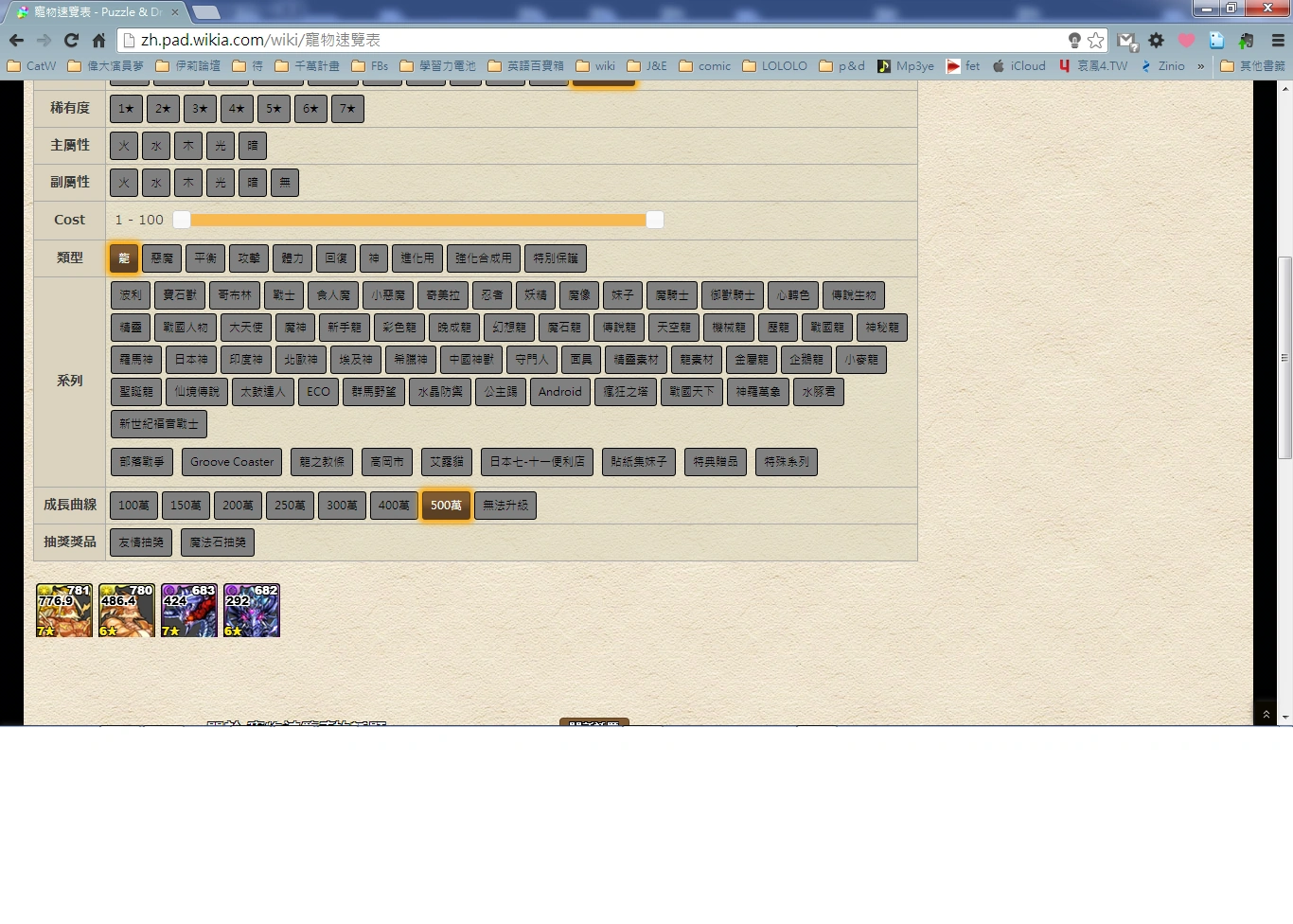This screenshot has width=1293, height=924.
Task: Bookmark this page with the star icon
Action: tap(1096, 40)
